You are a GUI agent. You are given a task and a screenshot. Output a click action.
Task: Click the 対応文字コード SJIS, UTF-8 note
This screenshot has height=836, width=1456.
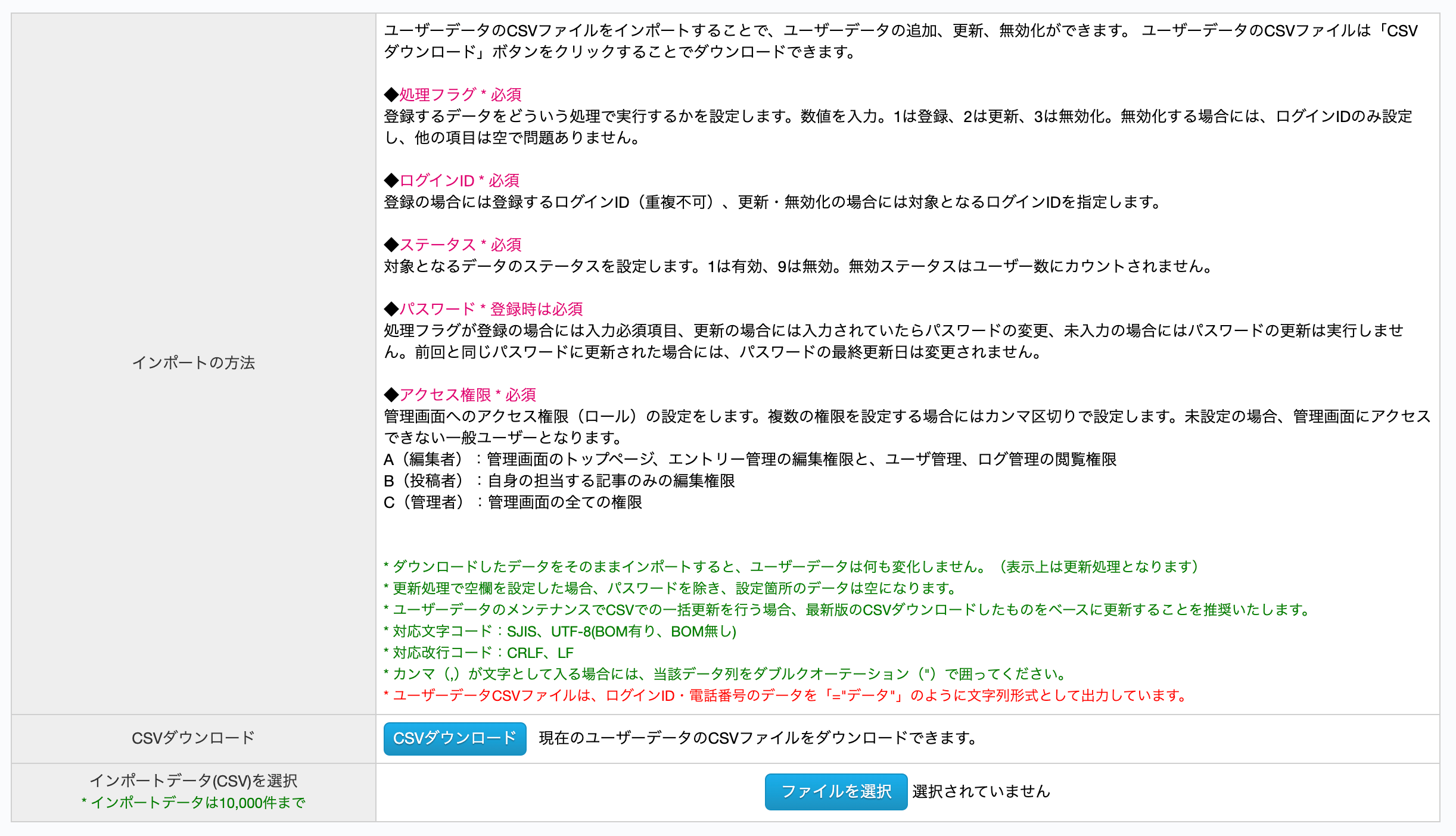point(560,631)
